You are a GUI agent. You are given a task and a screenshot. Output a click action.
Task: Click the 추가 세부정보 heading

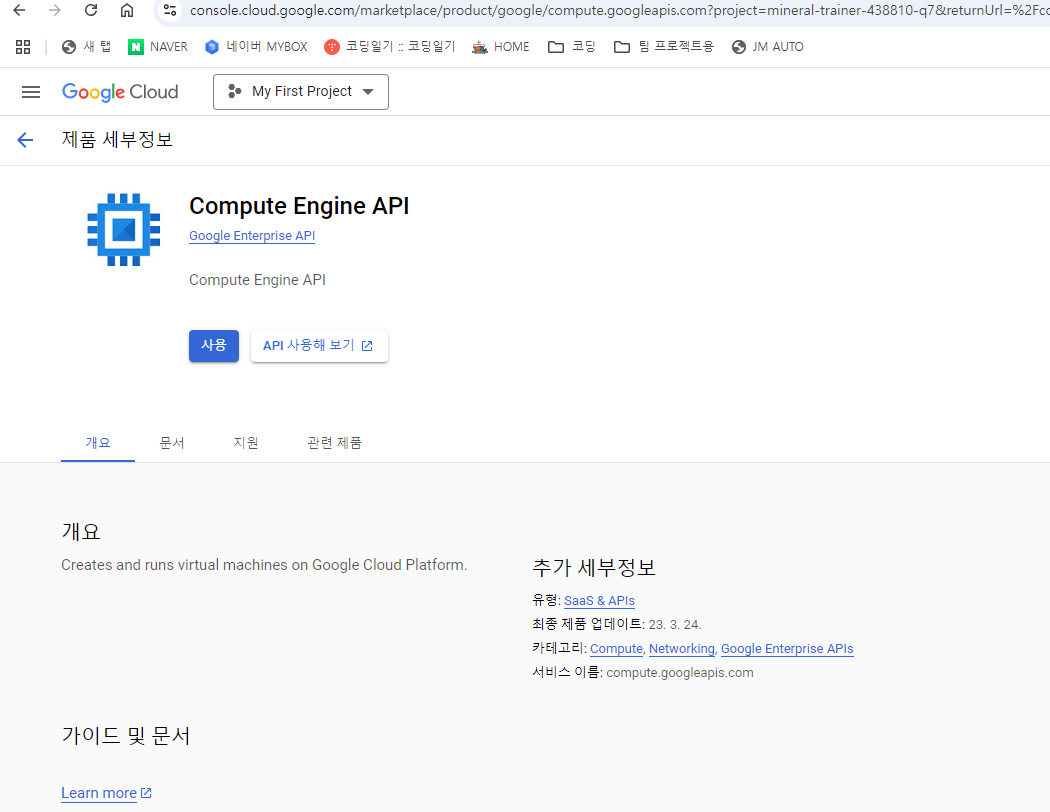tap(594, 568)
